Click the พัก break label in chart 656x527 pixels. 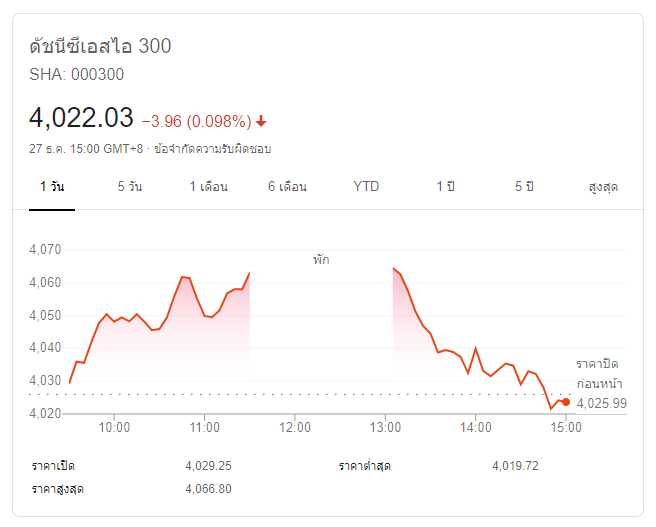tap(320, 259)
